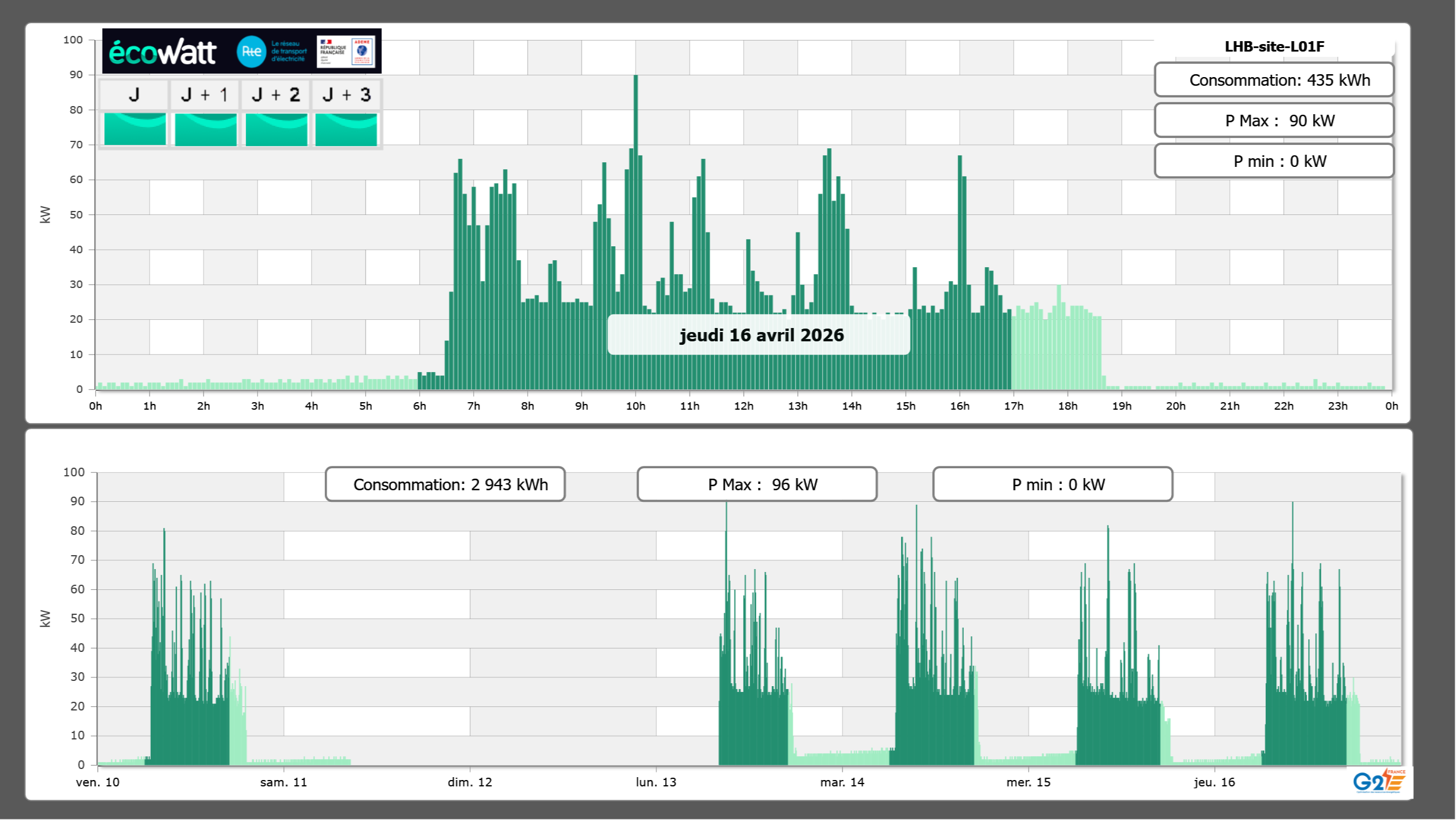Select the J + 2 forecast tab
Screen dimensions: 1456x820
276,95
